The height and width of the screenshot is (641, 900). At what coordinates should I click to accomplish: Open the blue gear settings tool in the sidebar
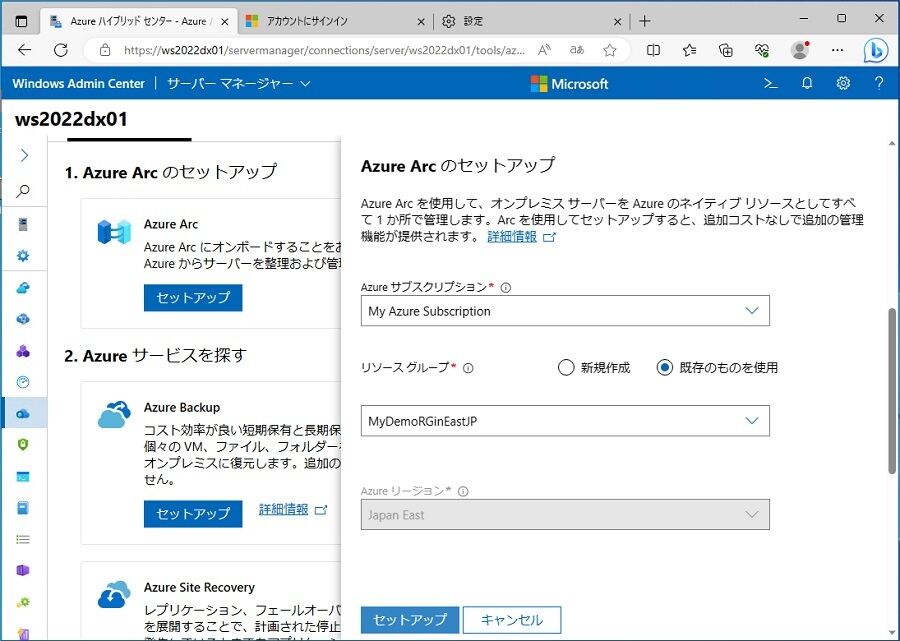(x=23, y=255)
